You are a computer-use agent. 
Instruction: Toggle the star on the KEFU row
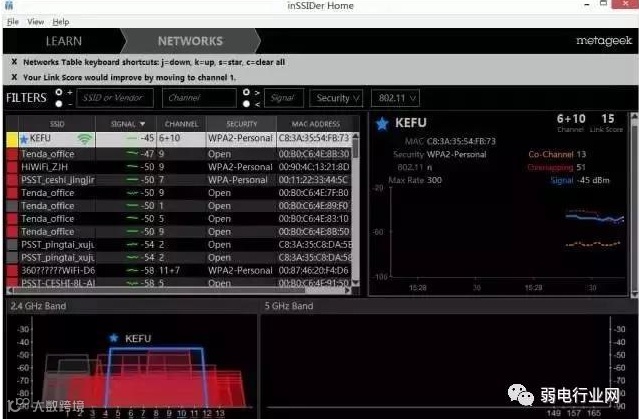click(x=24, y=139)
